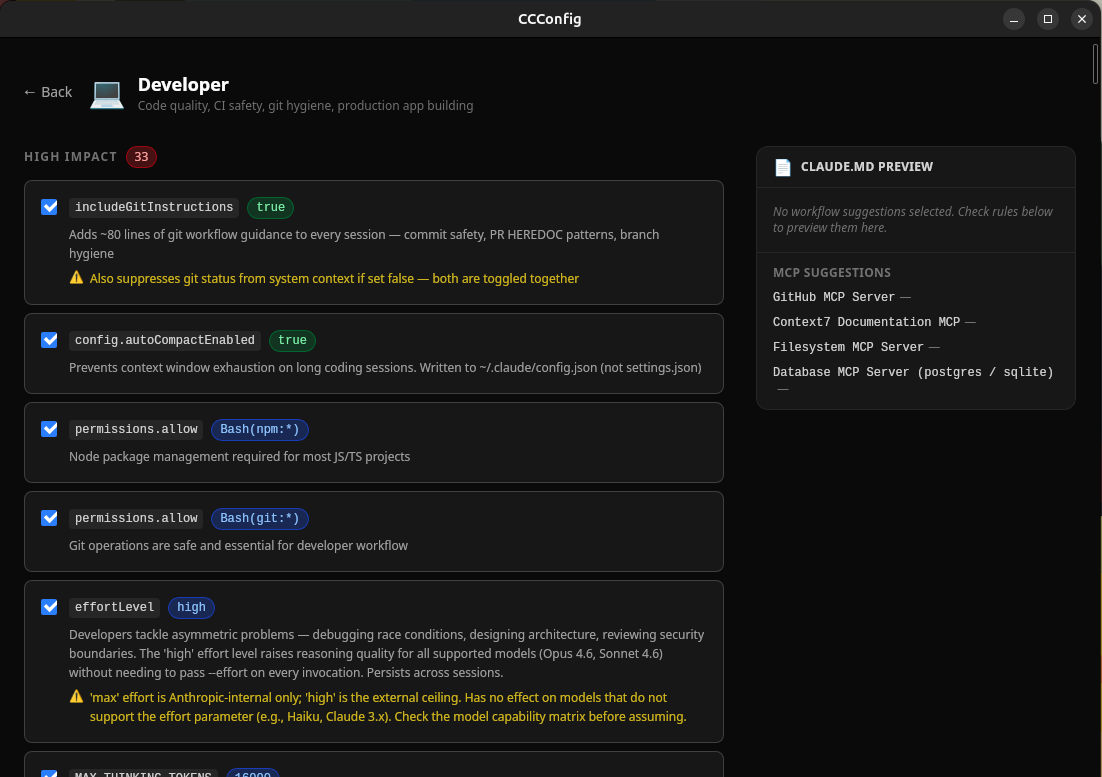Screen dimensions: 1102x777
Task: Click the MCP SUGGESTIONS heading
Action: tap(831, 273)
